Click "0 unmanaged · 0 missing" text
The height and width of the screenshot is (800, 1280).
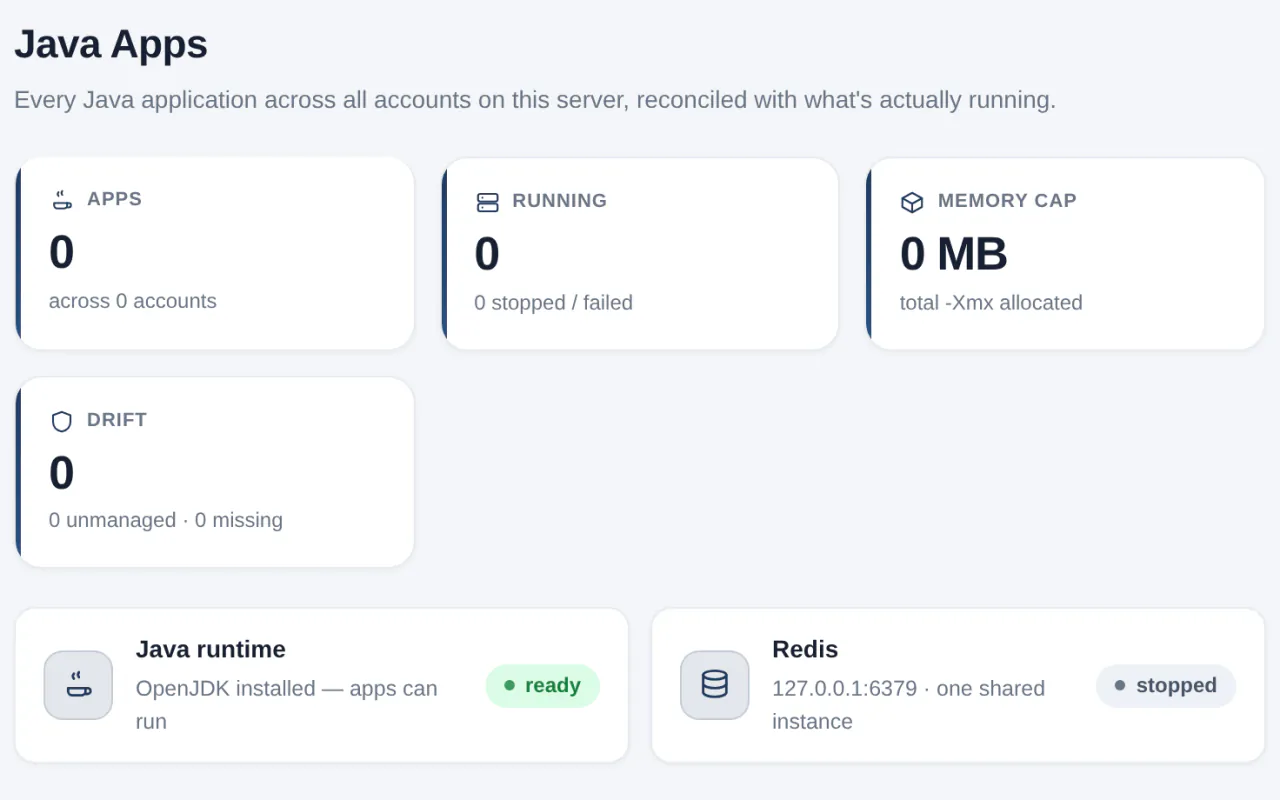click(x=166, y=520)
